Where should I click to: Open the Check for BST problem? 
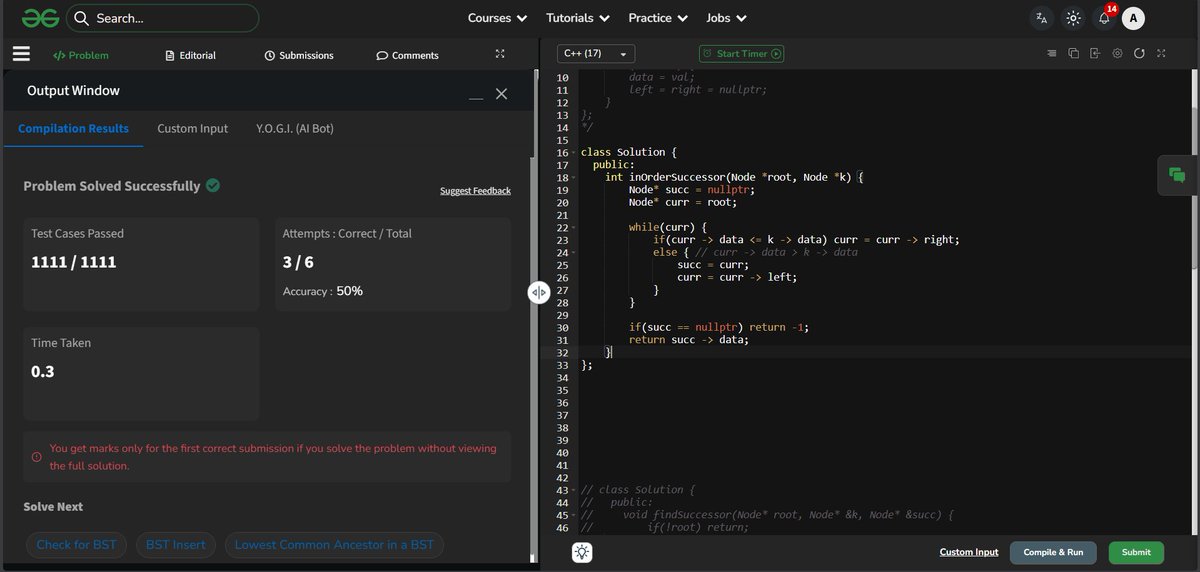[76, 545]
